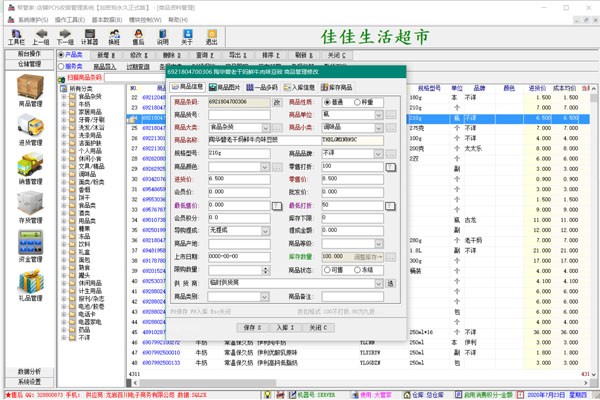Open 资金管理 calculator icon in sidebar
Viewport: 600px width, 400px height.
tap(31, 247)
